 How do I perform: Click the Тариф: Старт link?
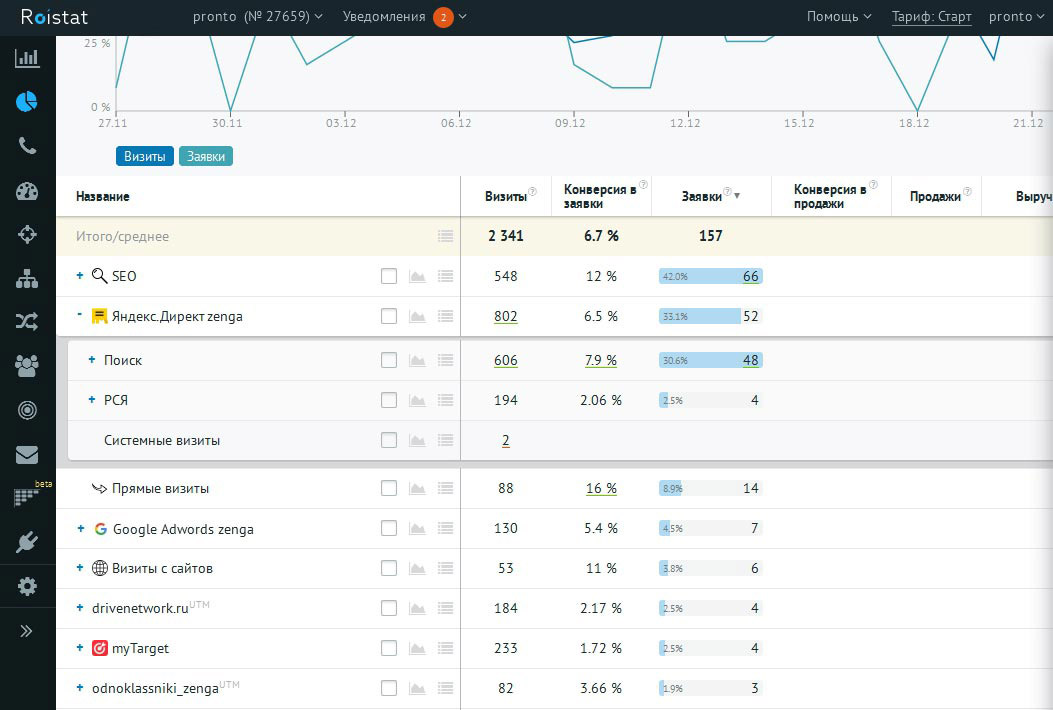pyautogui.click(x=931, y=17)
